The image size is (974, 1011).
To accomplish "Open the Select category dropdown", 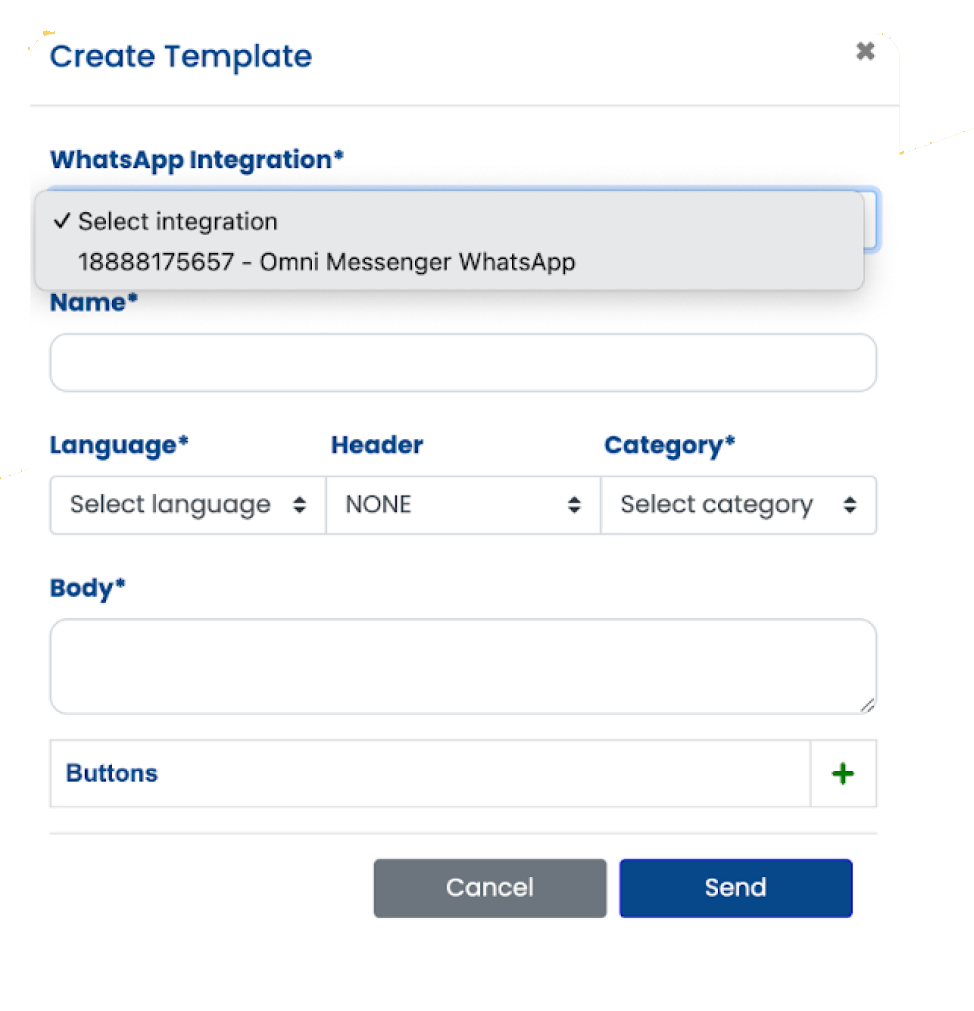I will point(738,505).
